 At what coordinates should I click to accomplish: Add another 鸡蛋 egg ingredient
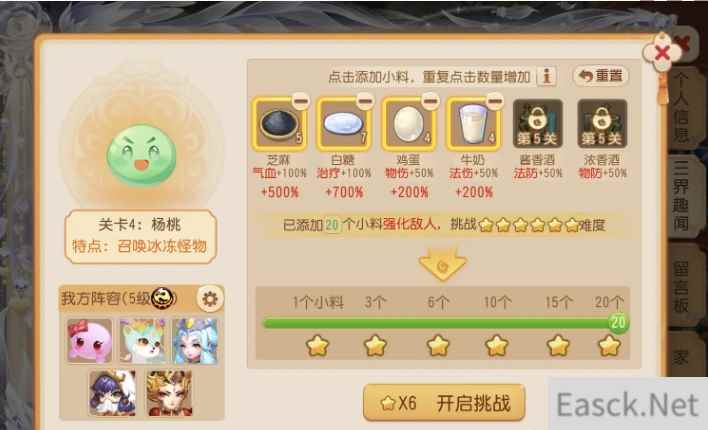[x=409, y=124]
